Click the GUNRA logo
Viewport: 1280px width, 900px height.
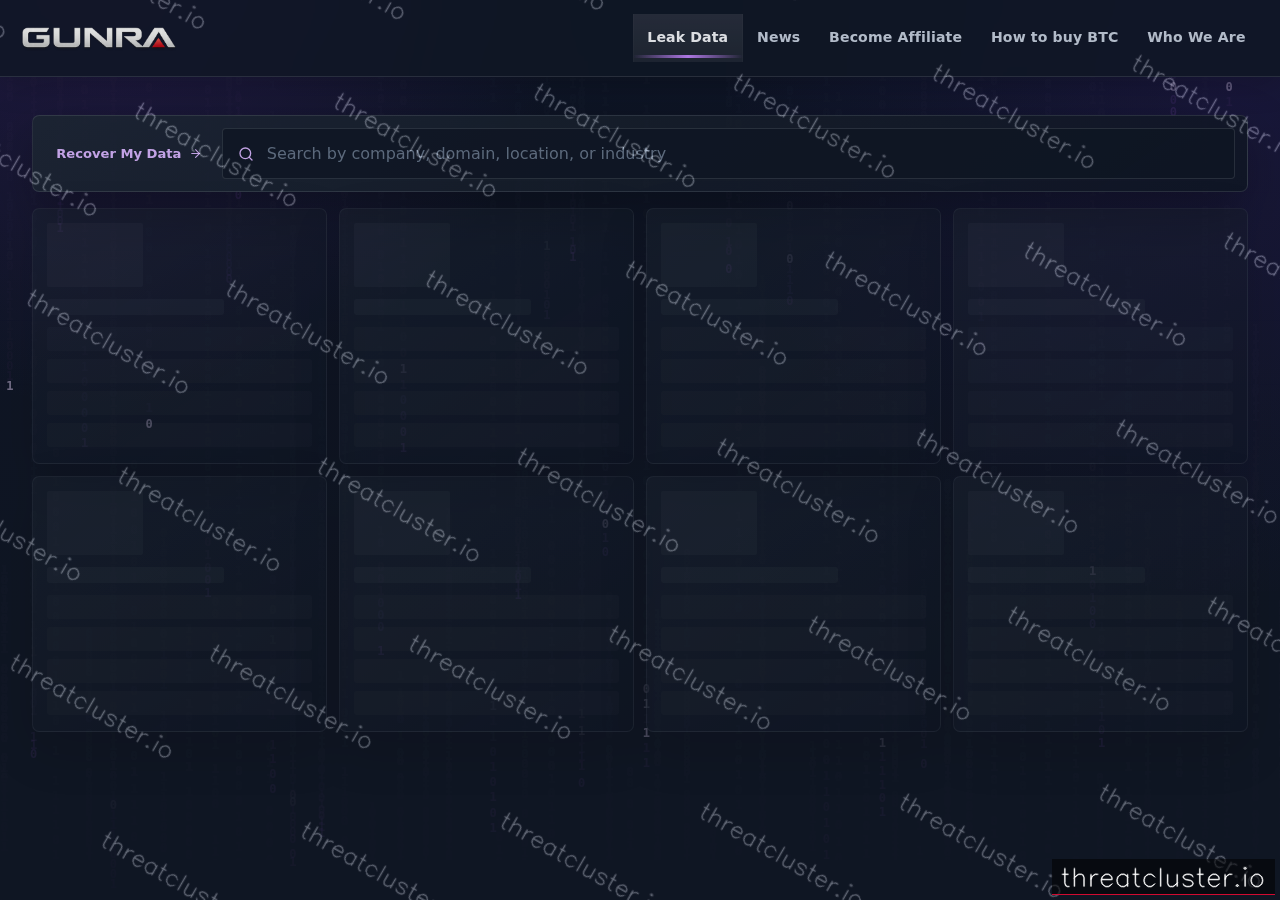click(98, 38)
